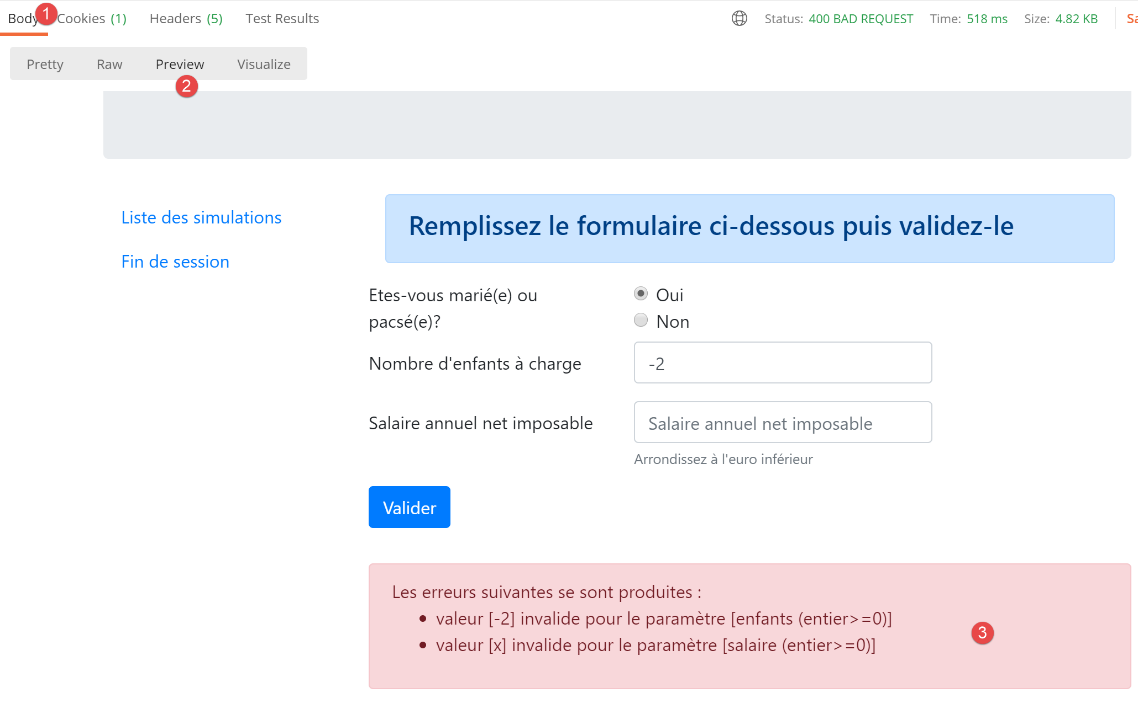Select the Preview response view
Screen dimensions: 1138x709
coord(180,64)
